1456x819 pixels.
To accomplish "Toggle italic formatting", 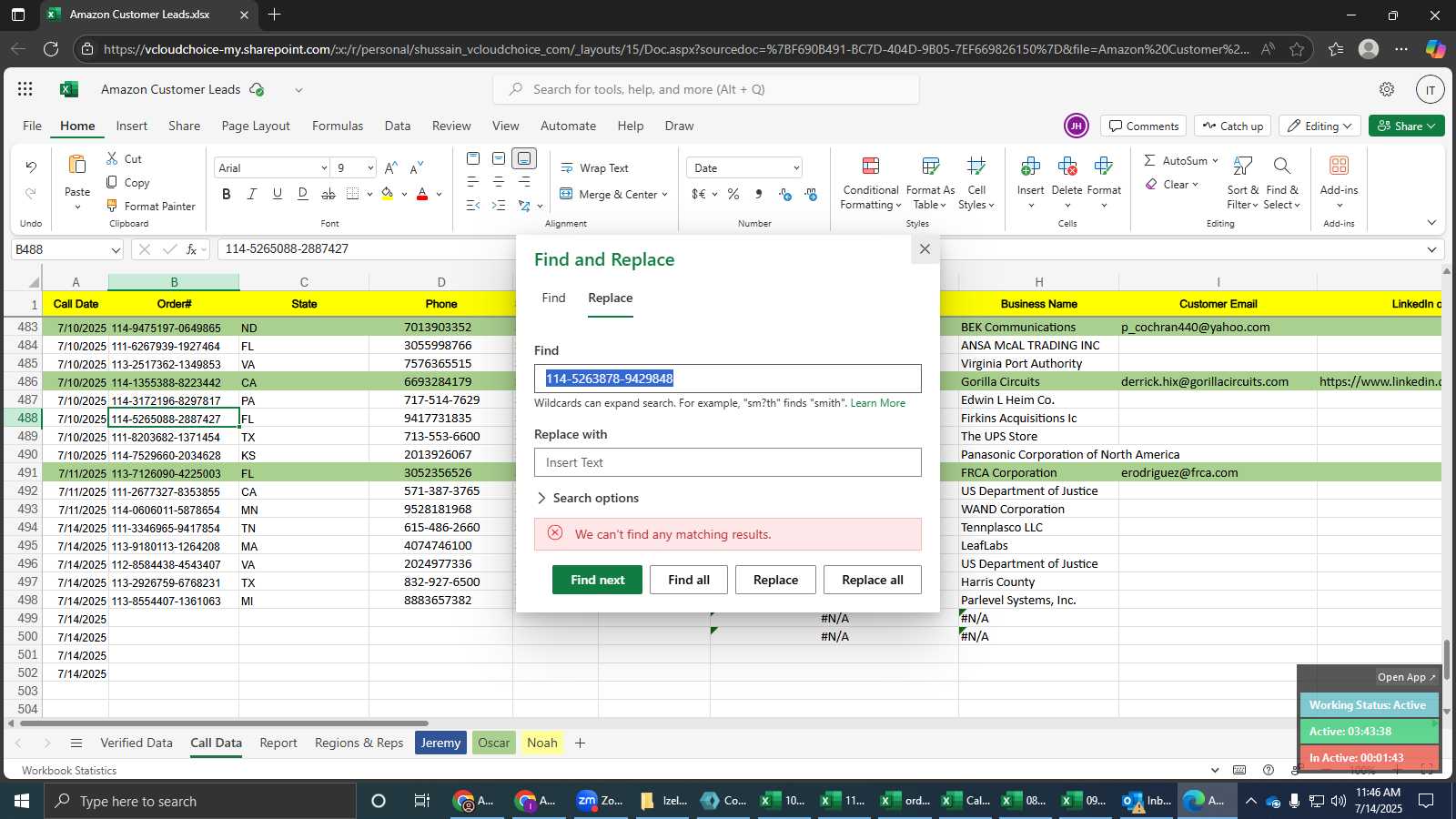I will (x=252, y=194).
